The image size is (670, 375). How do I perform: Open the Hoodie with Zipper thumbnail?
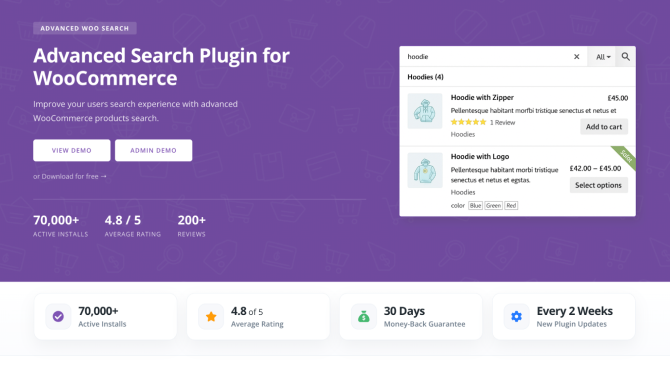click(425, 111)
